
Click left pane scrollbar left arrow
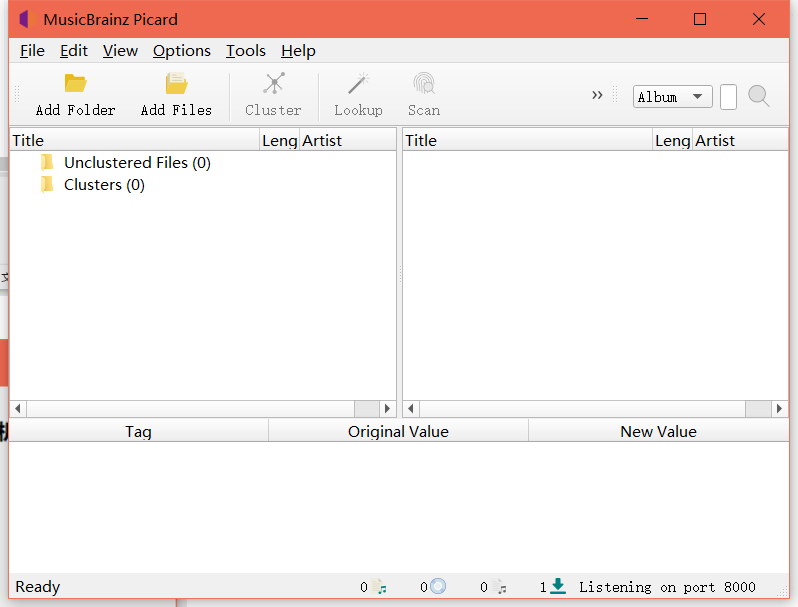18,409
